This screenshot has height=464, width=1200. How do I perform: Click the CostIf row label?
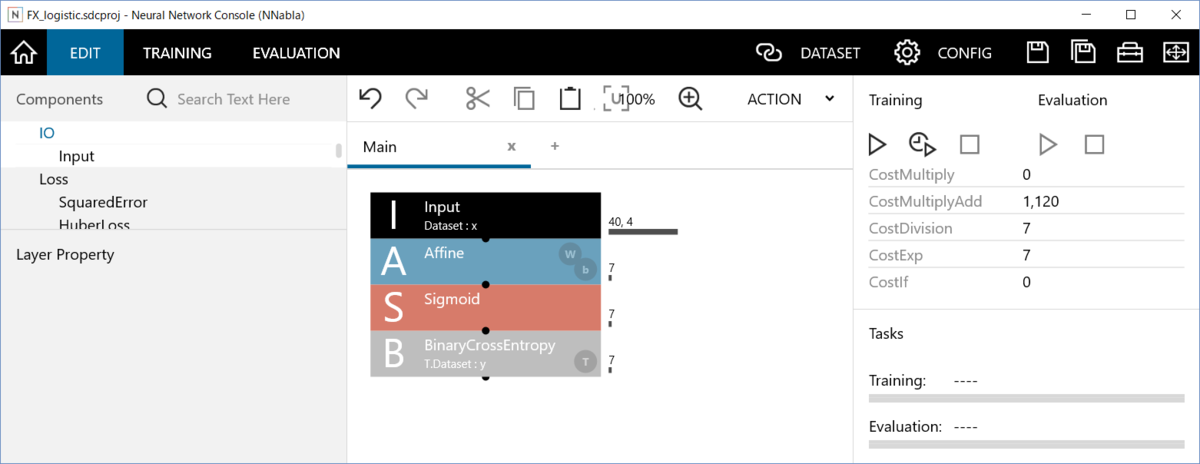pyautogui.click(x=887, y=282)
